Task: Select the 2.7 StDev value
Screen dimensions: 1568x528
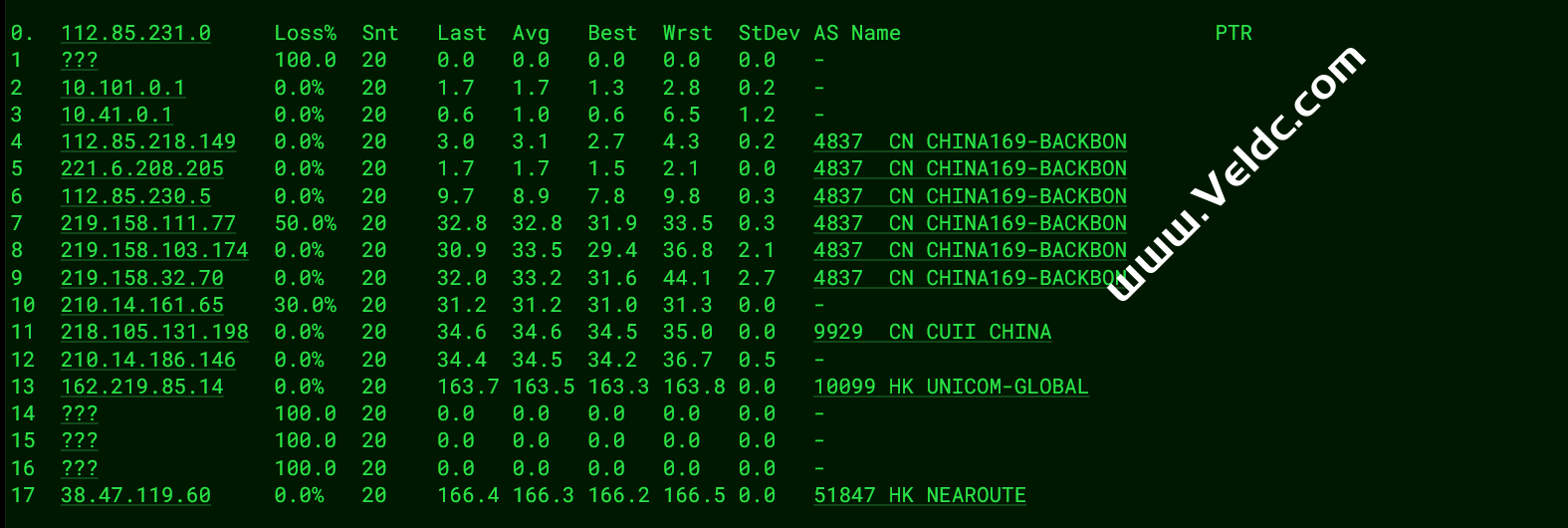Action: pyautogui.click(x=757, y=278)
